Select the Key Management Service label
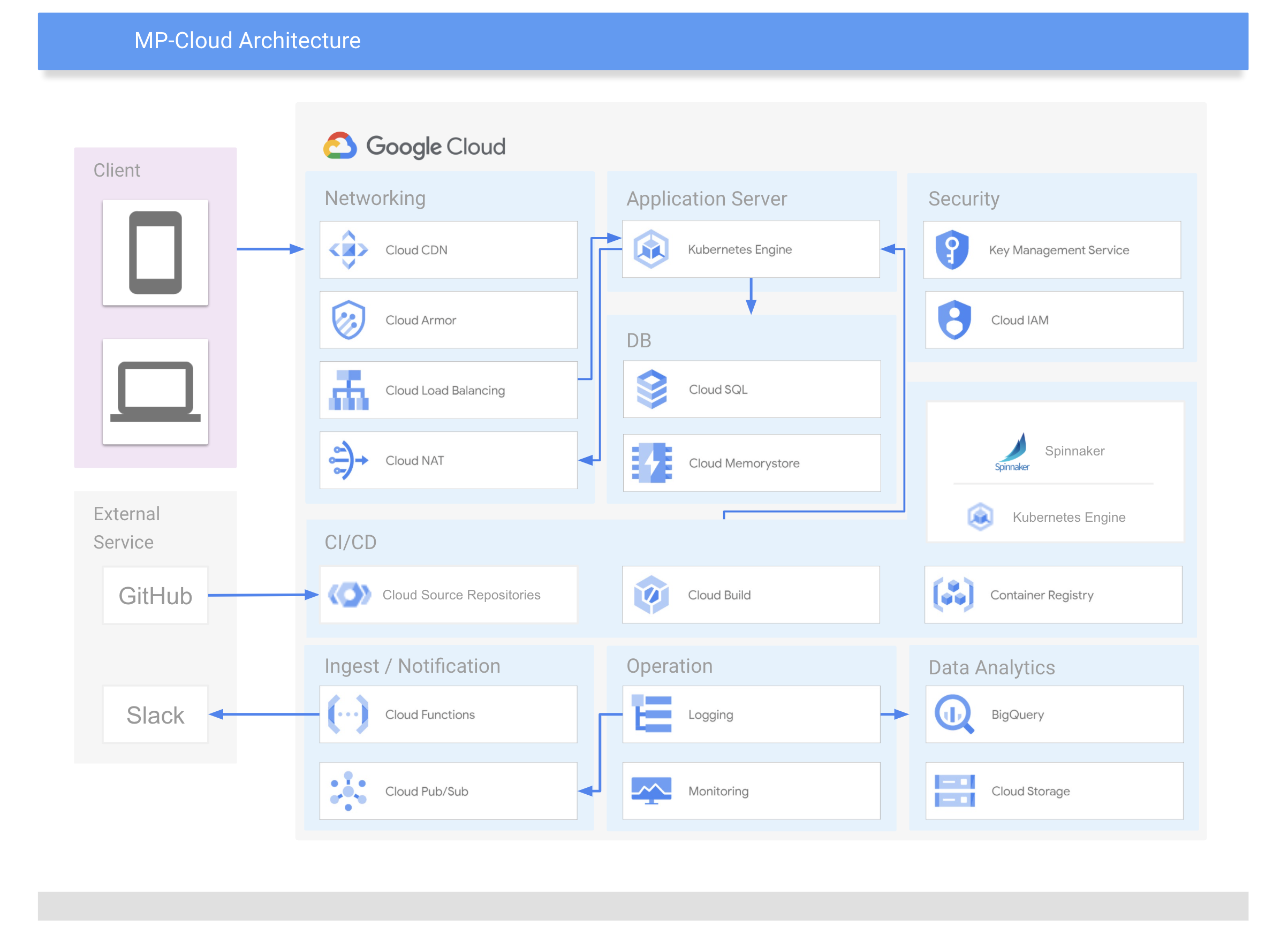This screenshot has width=1288, height=943. pos(1058,250)
